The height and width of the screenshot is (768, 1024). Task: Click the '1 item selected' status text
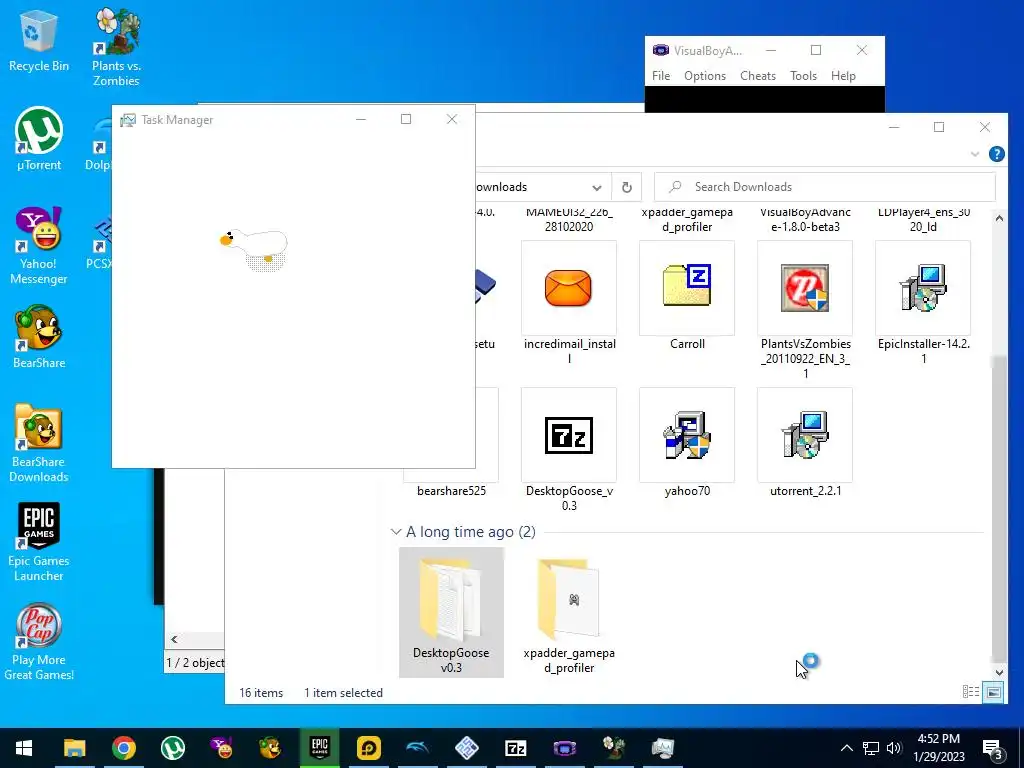[344, 693]
